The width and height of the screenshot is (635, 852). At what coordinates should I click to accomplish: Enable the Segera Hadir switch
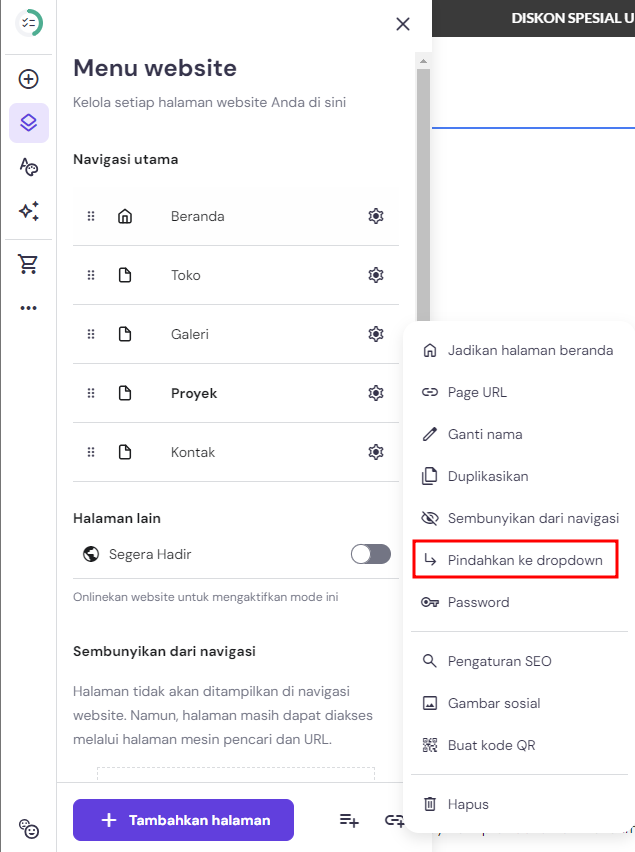click(x=370, y=553)
